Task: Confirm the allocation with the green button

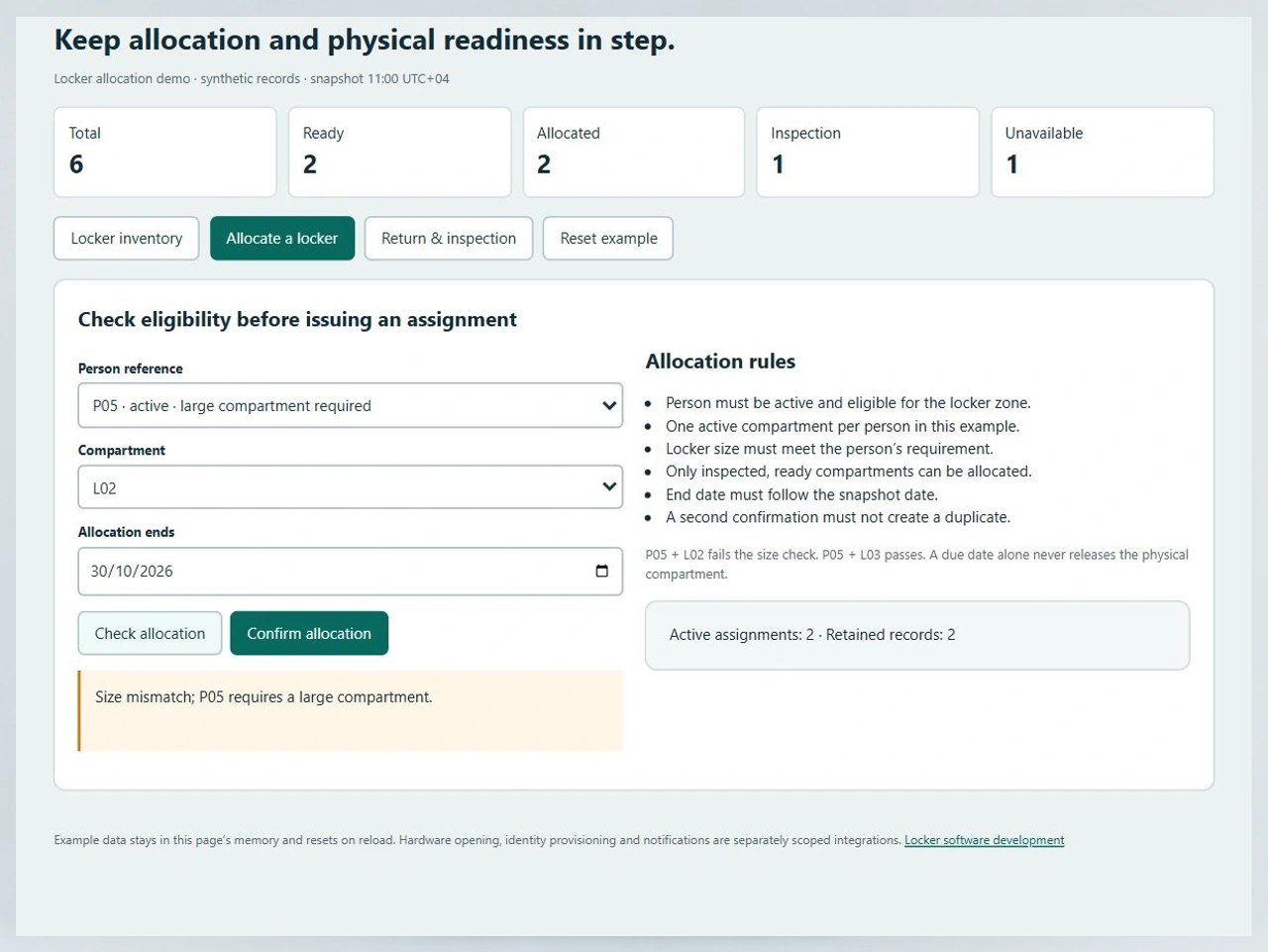Action: click(309, 633)
